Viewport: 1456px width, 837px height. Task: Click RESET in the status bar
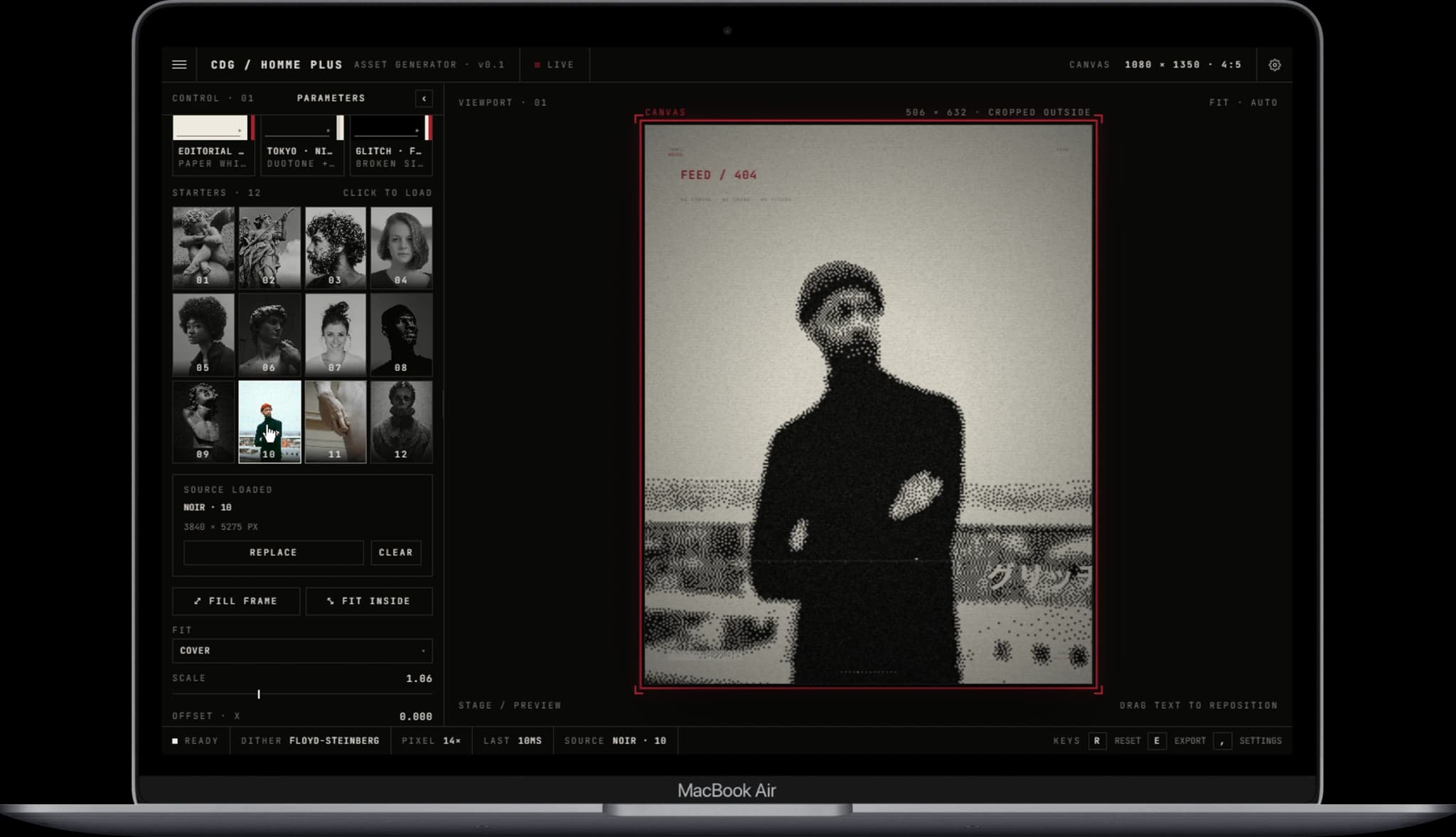click(x=1128, y=741)
